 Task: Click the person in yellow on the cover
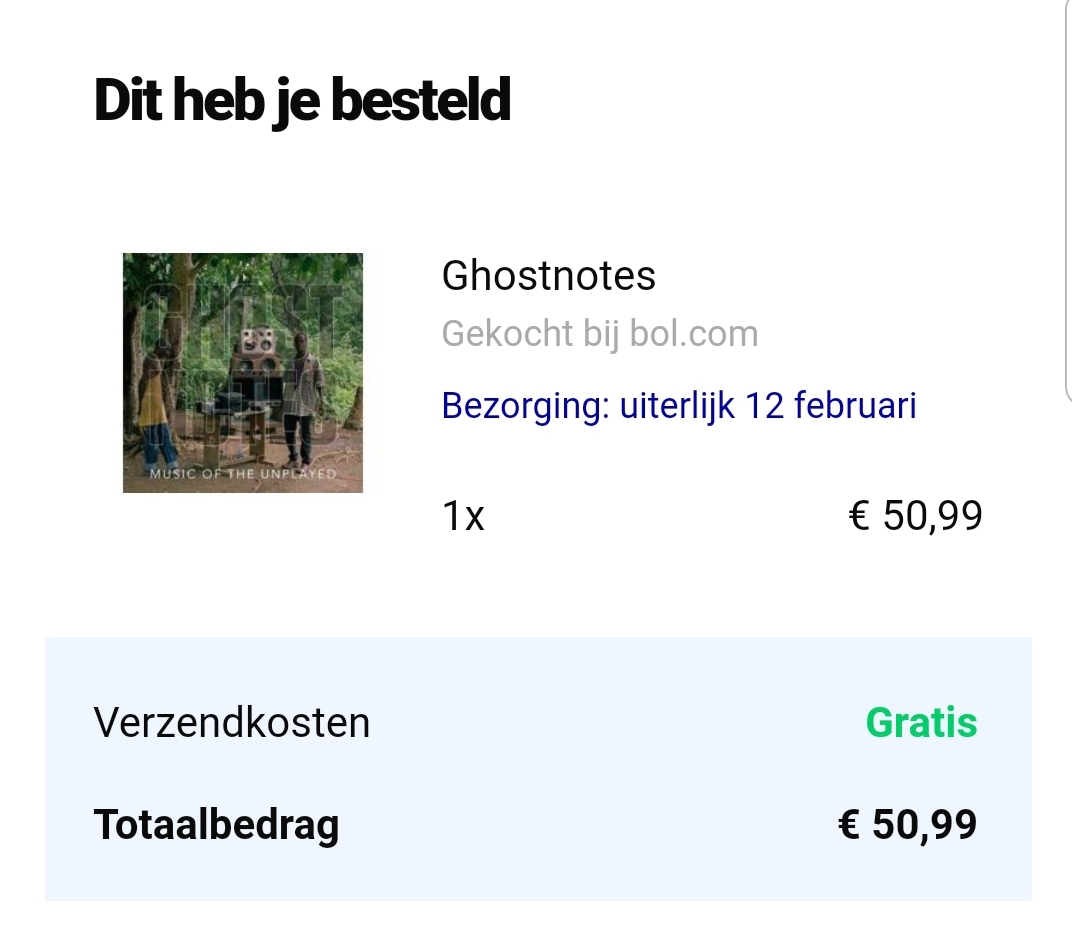pyautogui.click(x=157, y=400)
